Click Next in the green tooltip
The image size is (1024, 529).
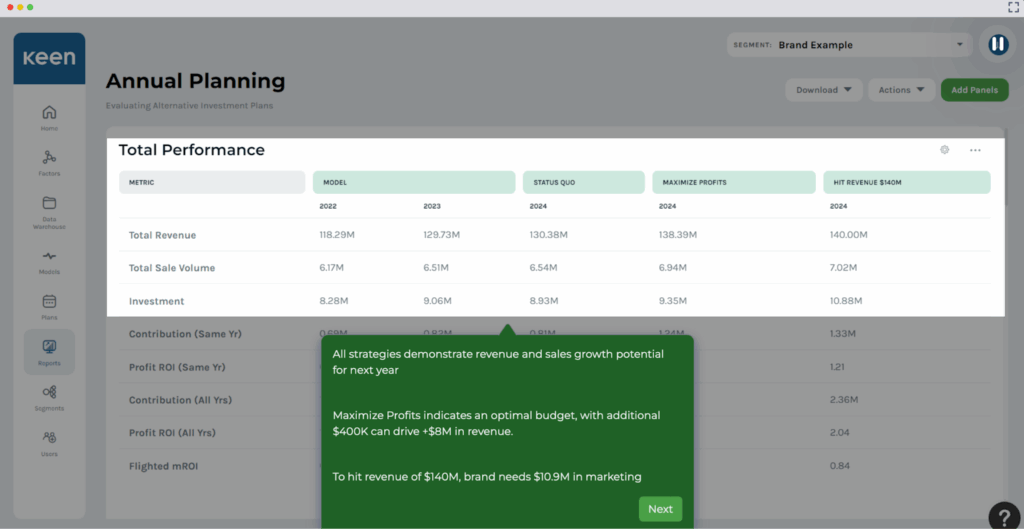[x=660, y=509]
